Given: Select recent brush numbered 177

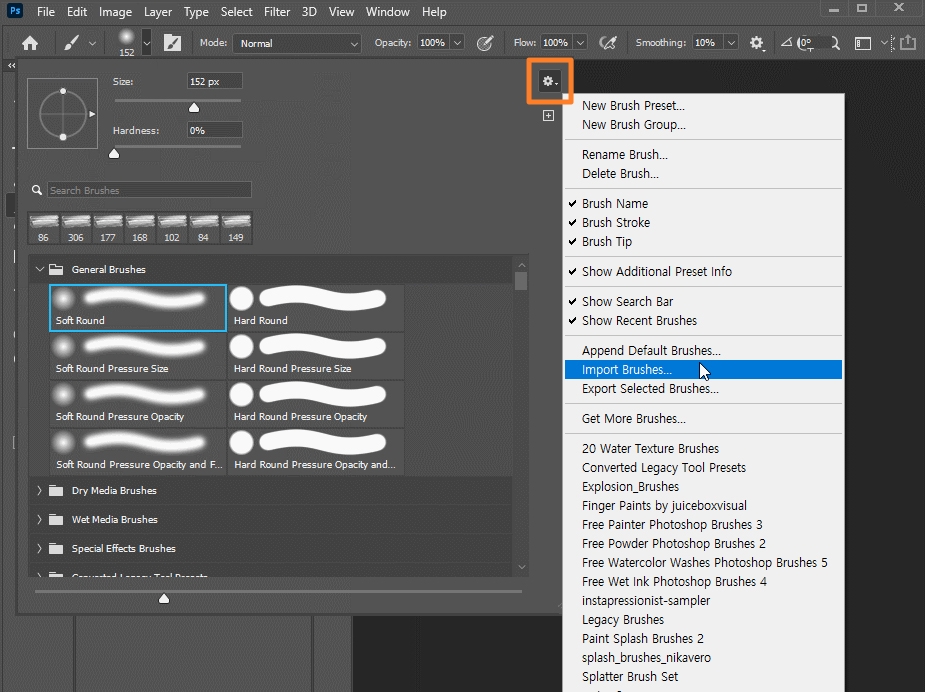Looking at the screenshot, I should [x=107, y=228].
